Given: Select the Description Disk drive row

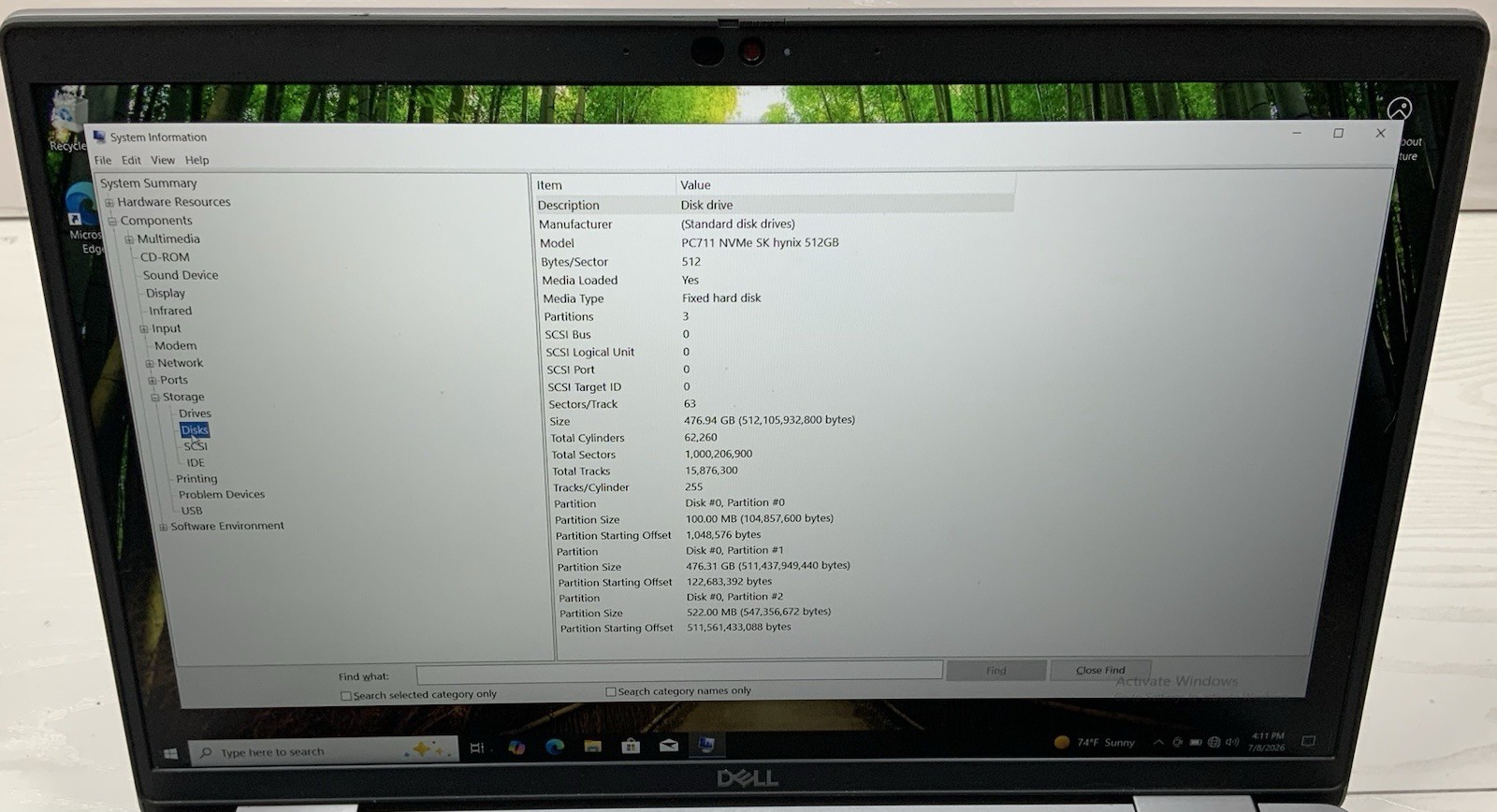Looking at the screenshot, I should point(775,205).
